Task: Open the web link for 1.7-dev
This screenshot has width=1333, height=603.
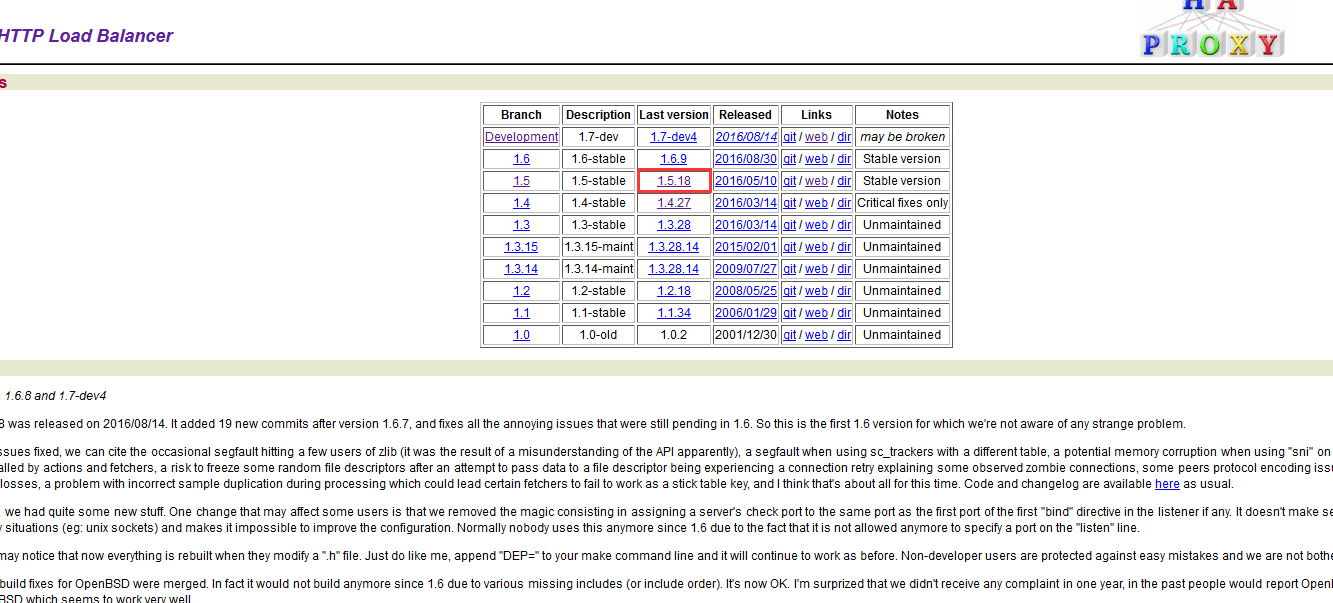Action: pos(816,137)
